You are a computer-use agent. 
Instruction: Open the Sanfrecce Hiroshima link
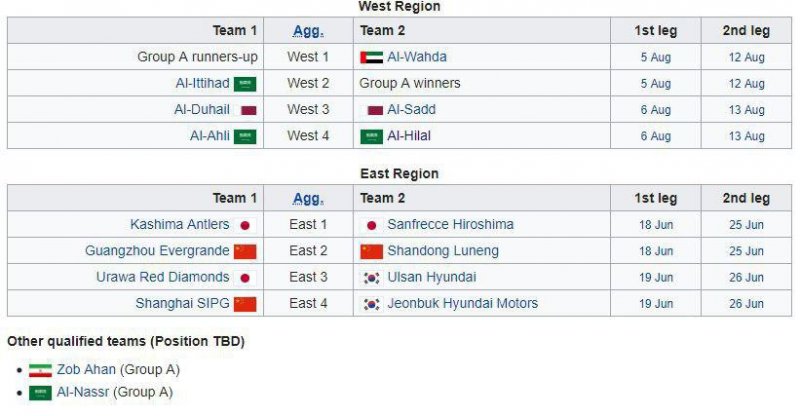(x=450, y=225)
